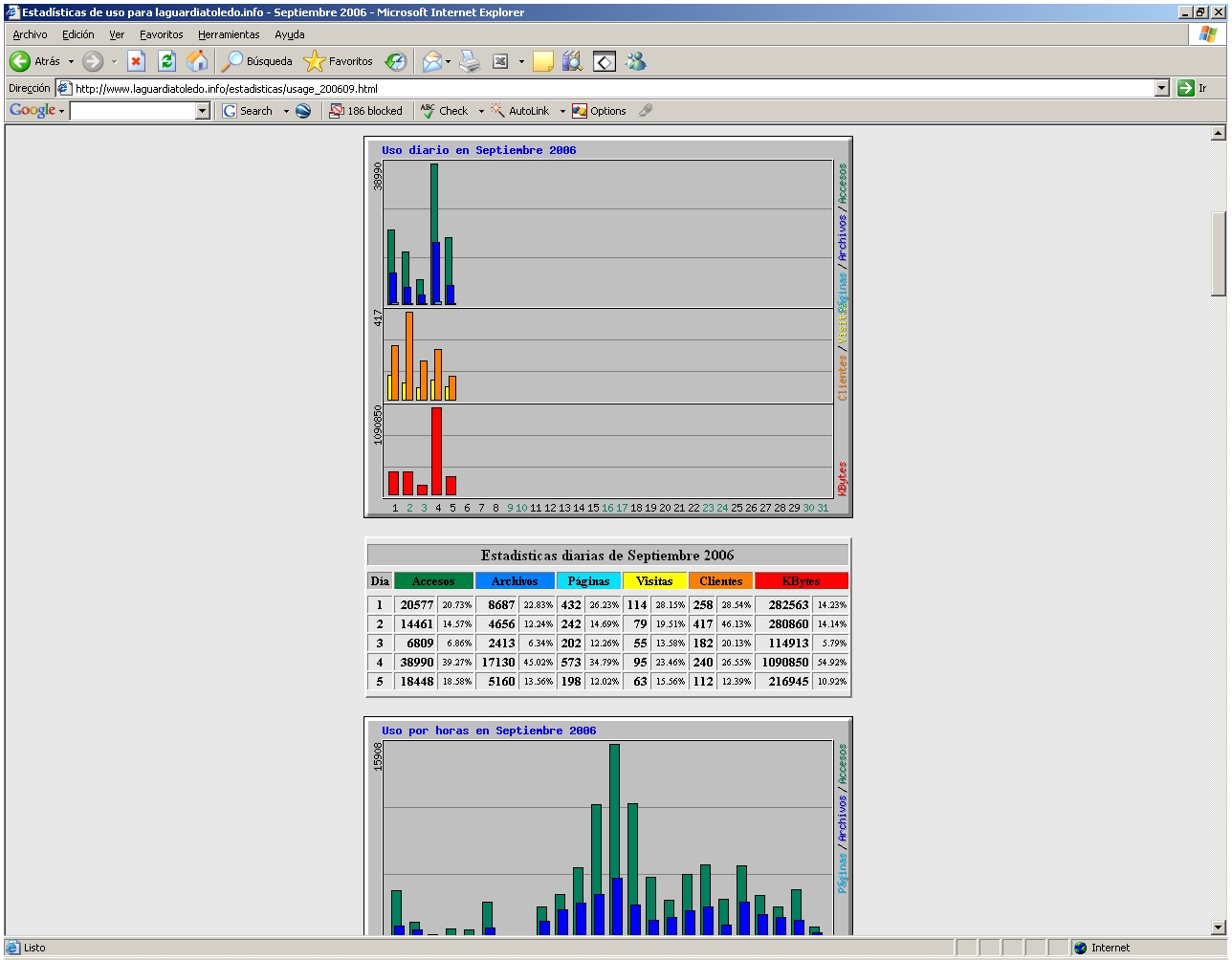Open the Archivo menu

pos(30,34)
